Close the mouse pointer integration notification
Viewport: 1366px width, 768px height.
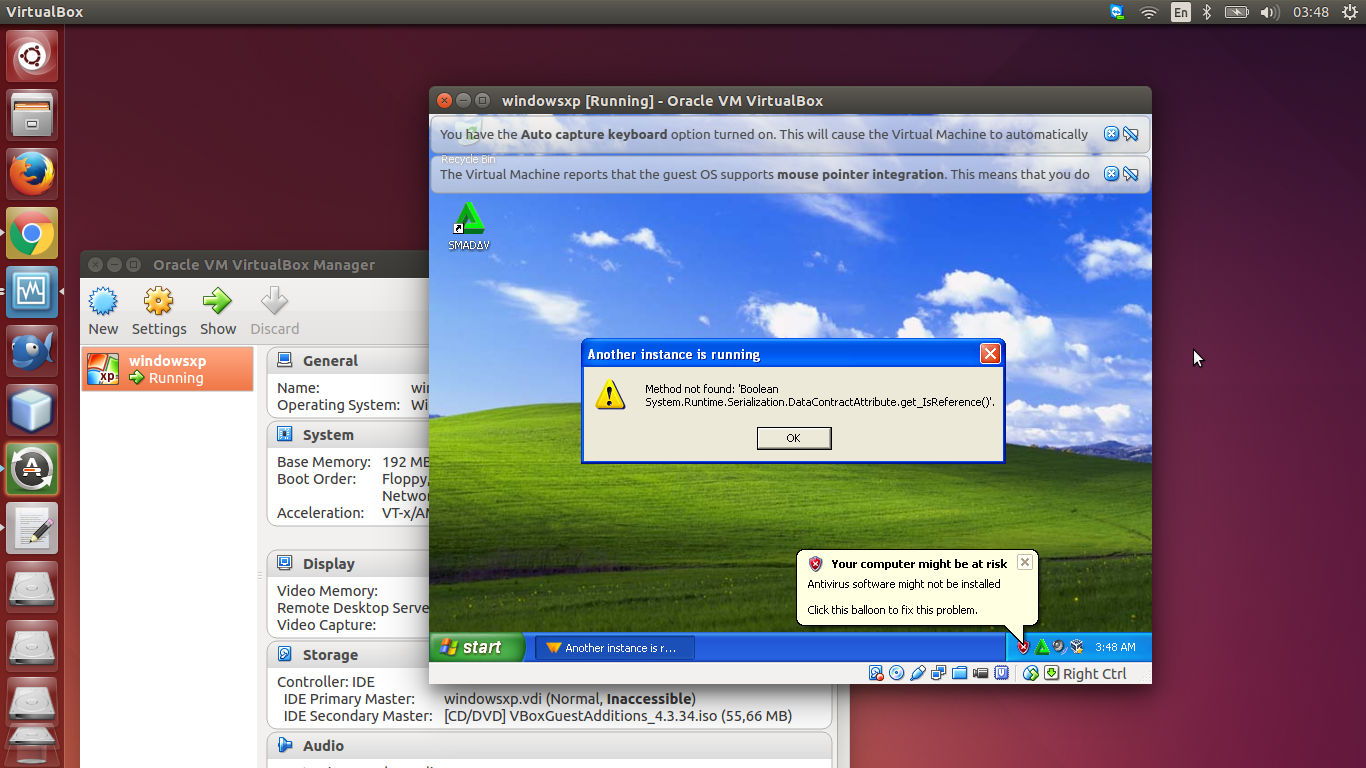tap(1111, 174)
